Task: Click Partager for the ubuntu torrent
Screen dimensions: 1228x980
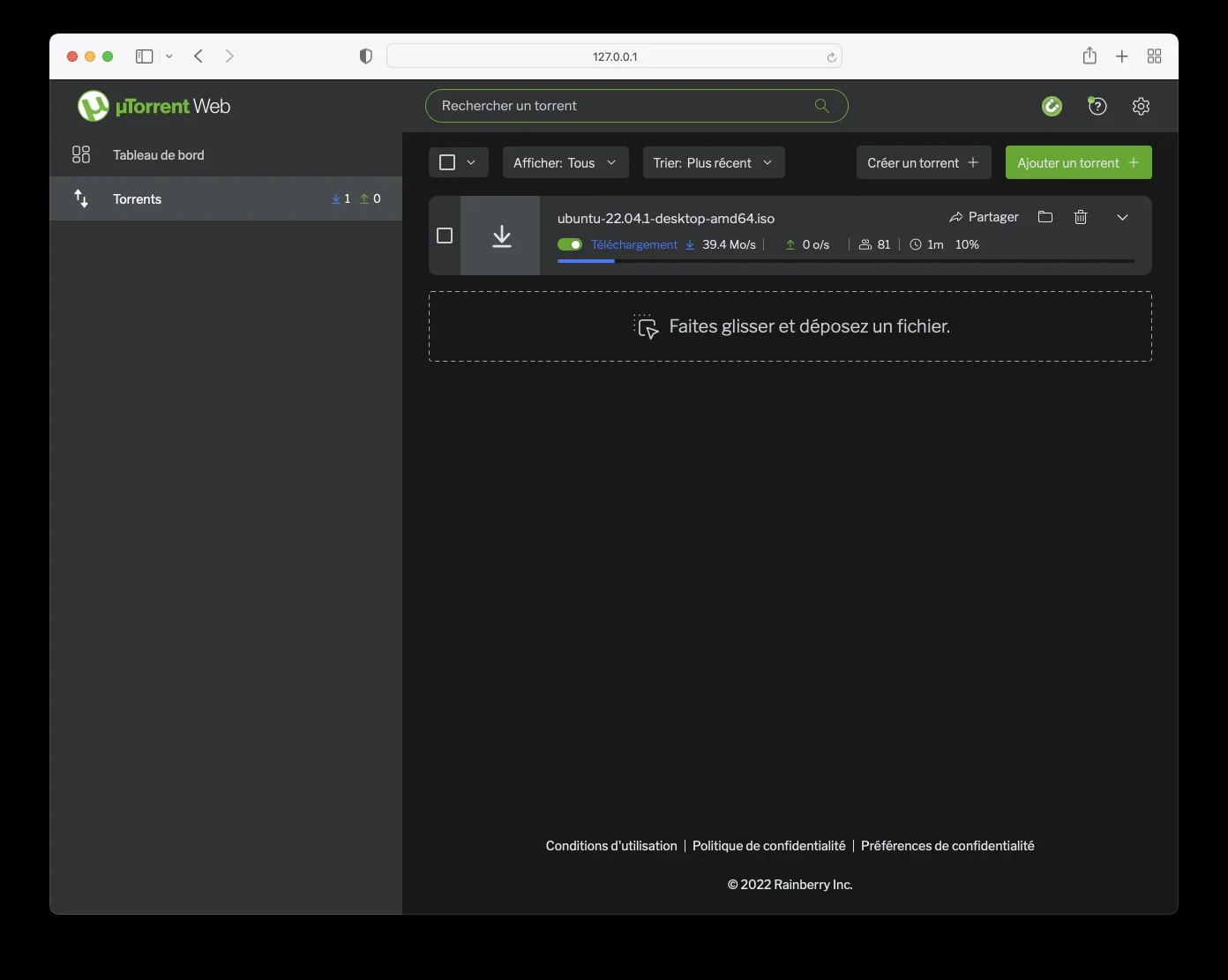Action: coord(984,217)
